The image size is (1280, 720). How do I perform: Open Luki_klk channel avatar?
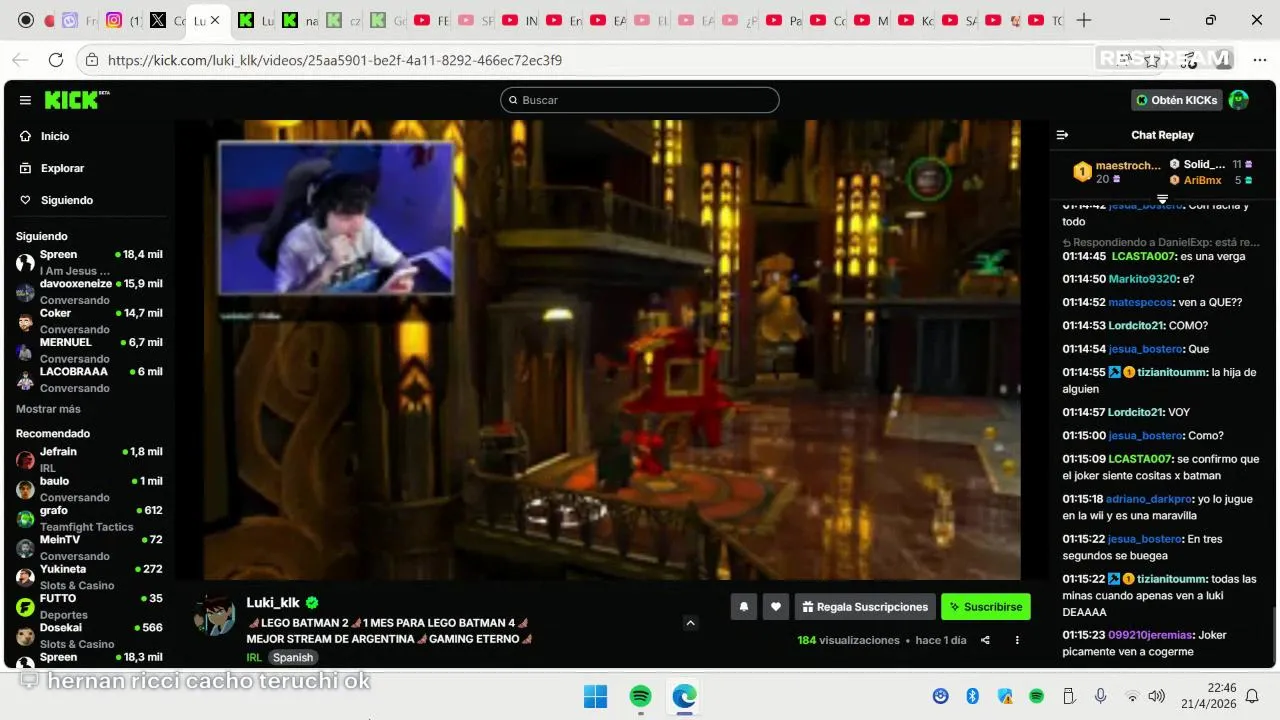tap(214, 616)
